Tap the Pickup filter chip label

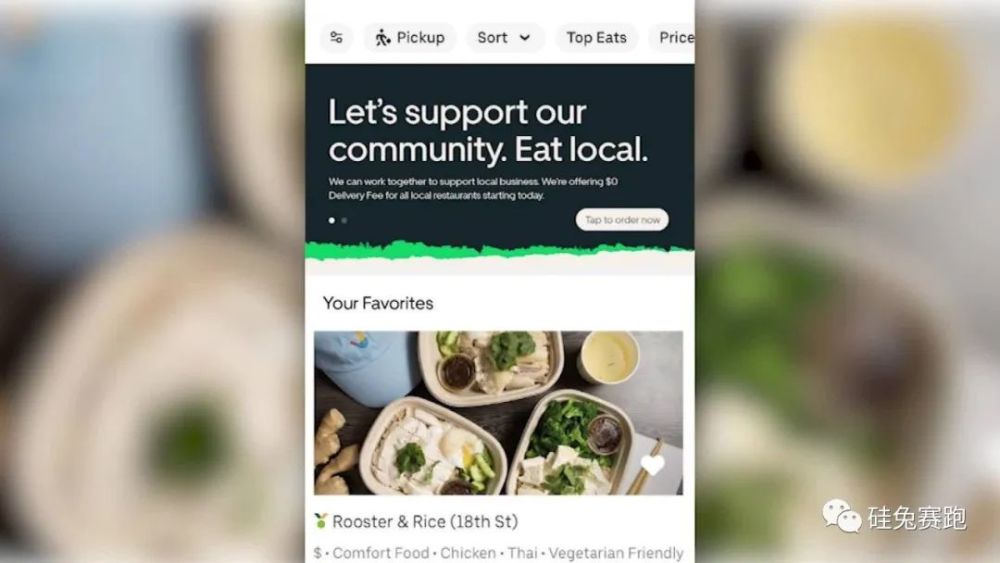coord(420,38)
